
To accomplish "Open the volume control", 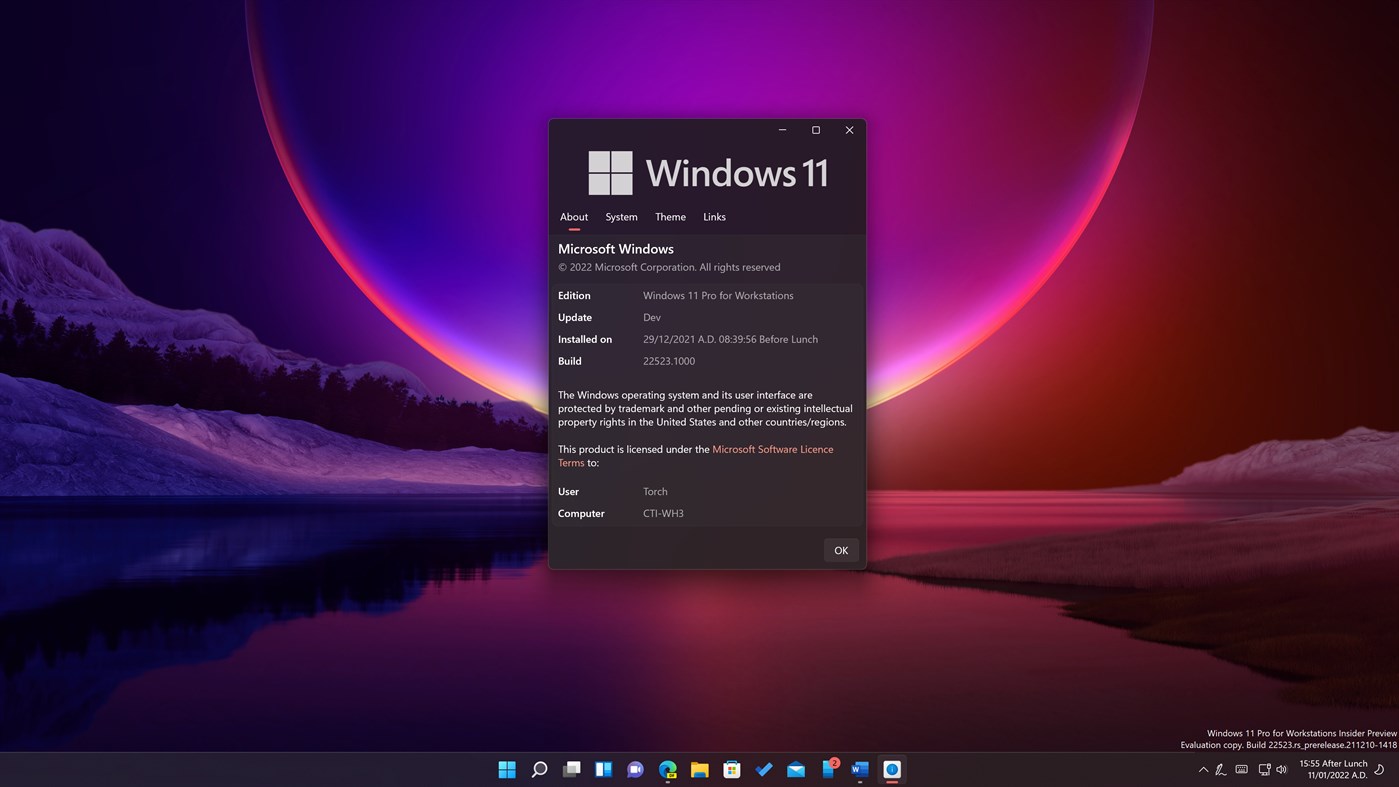I will pyautogui.click(x=1282, y=769).
